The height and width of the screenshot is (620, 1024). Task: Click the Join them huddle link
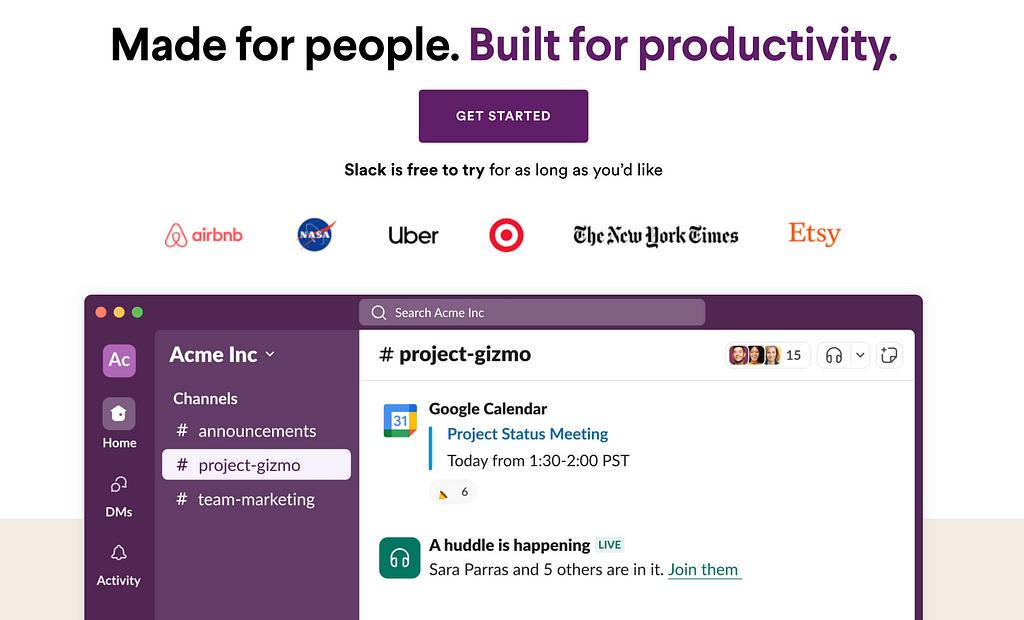(704, 570)
